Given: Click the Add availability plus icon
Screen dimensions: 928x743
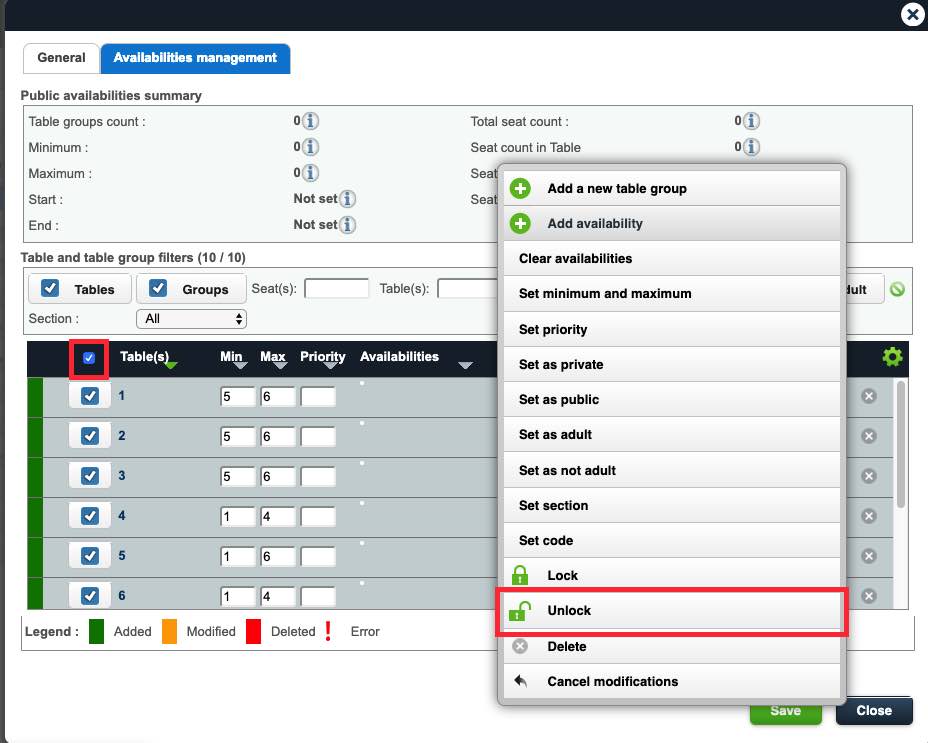Looking at the screenshot, I should pyautogui.click(x=519, y=223).
